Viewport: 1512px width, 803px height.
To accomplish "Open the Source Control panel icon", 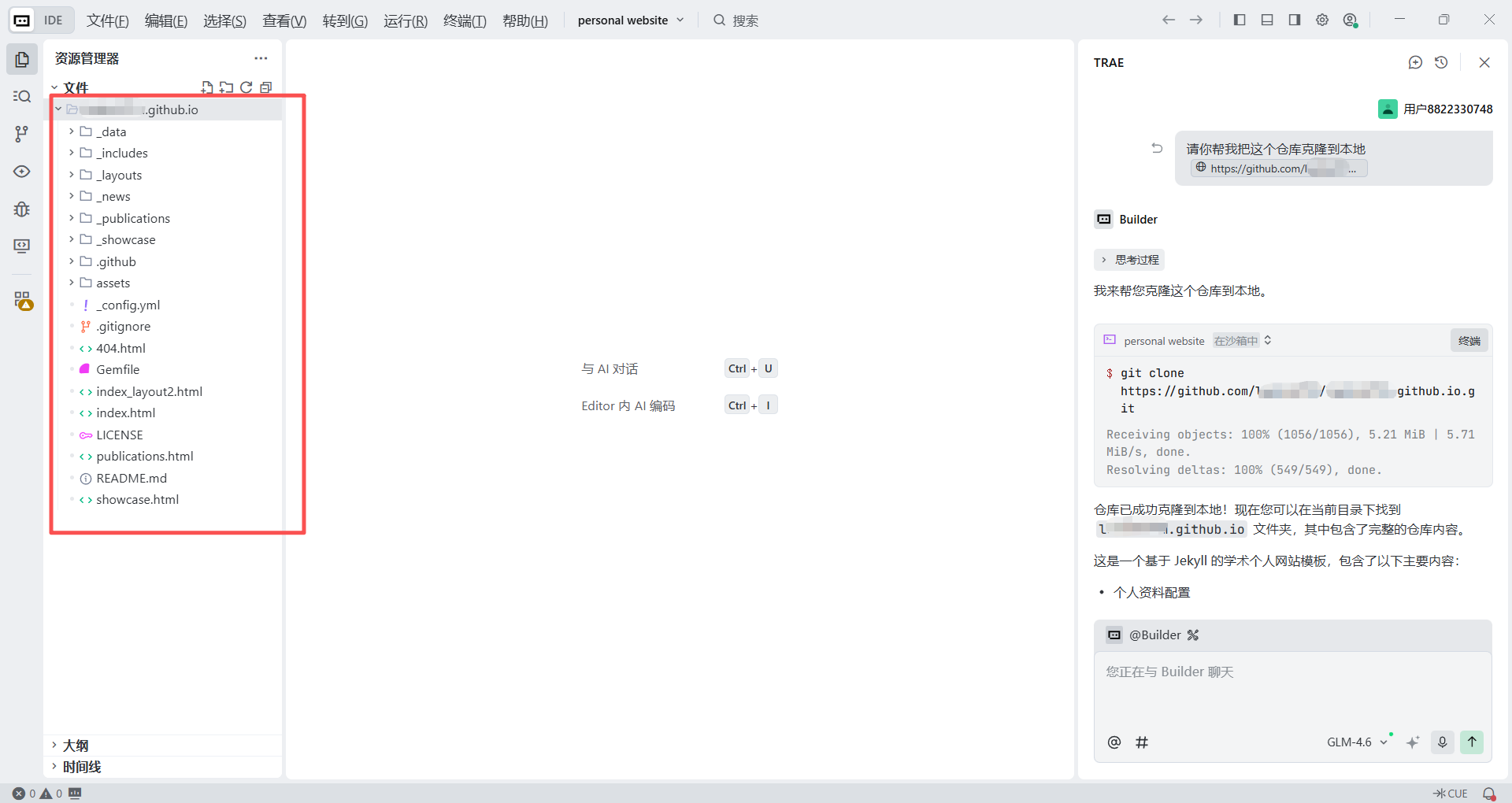I will point(22,134).
